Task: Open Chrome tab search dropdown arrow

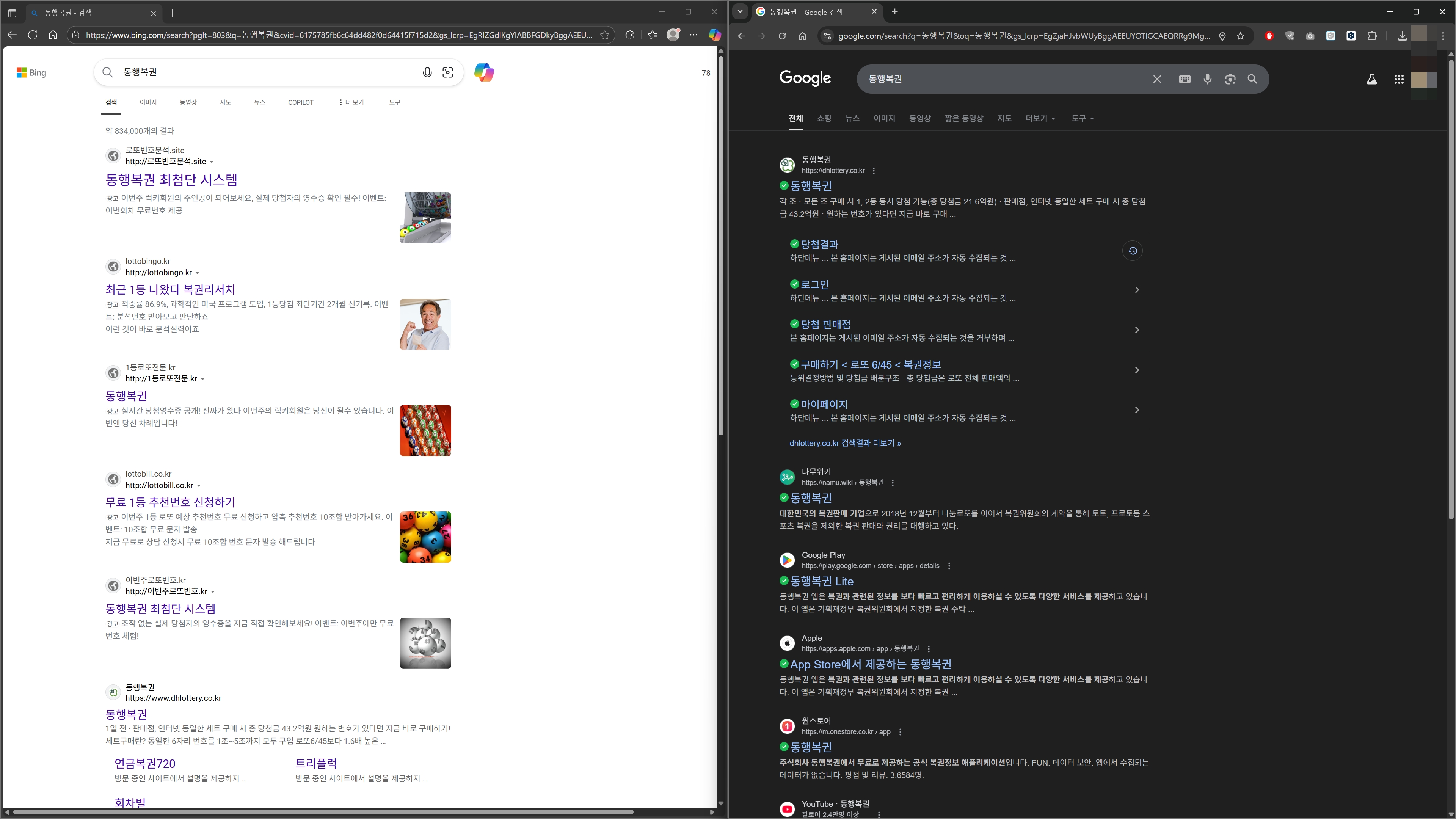Action: [x=740, y=11]
